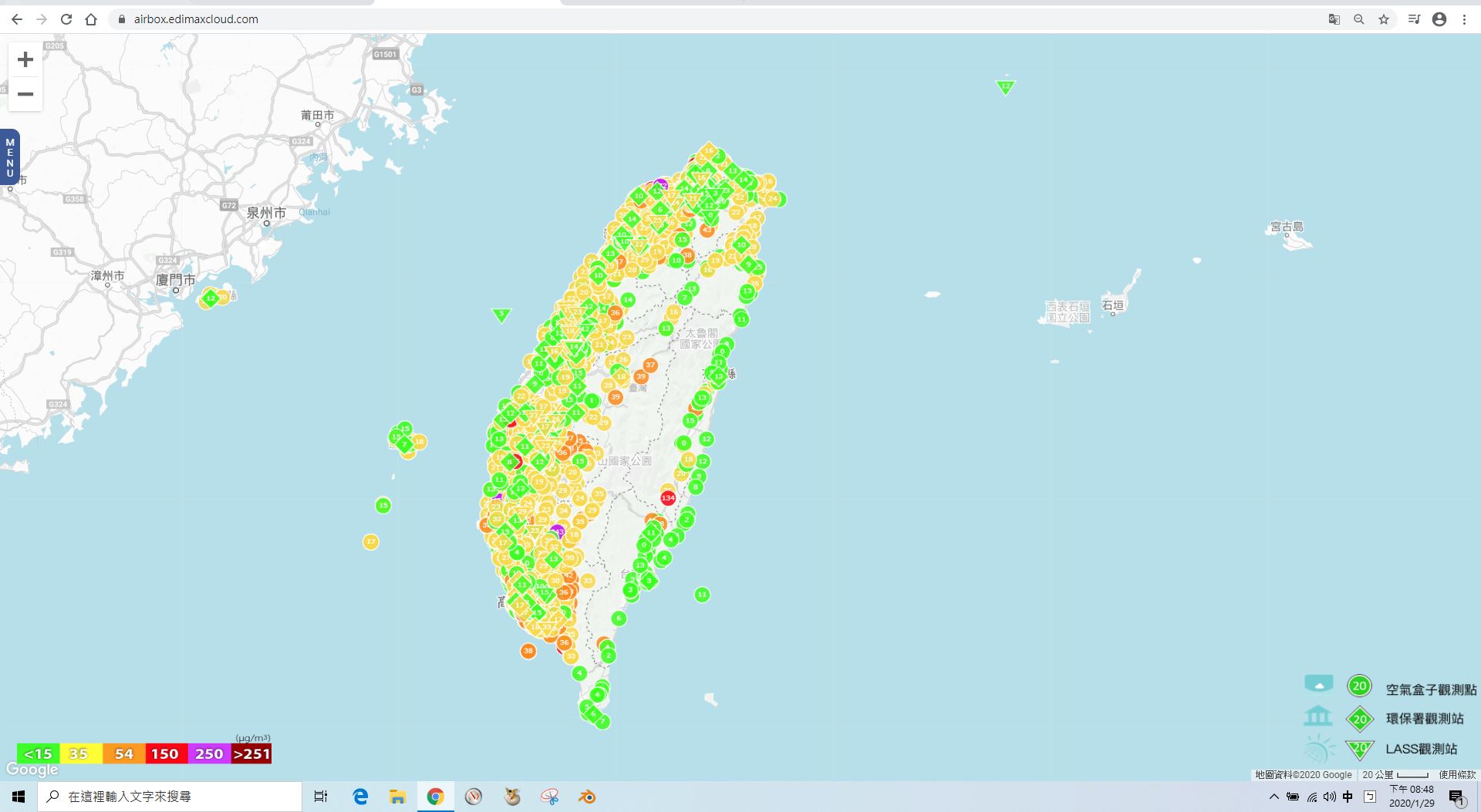Switch 中 input method indicator
The image size is (1481, 812).
[x=1348, y=797]
